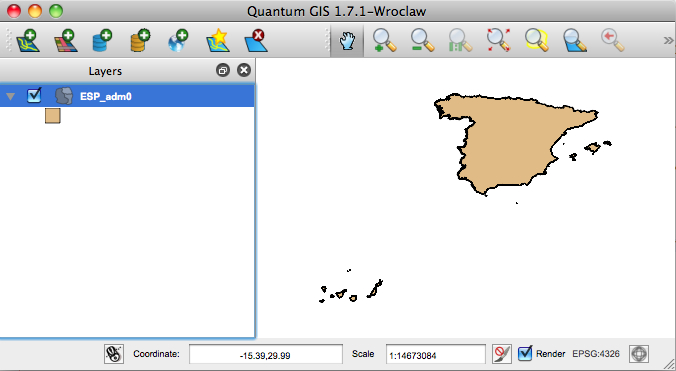
Task: Expand the hidden toolbar items chevron
Action: tap(668, 41)
